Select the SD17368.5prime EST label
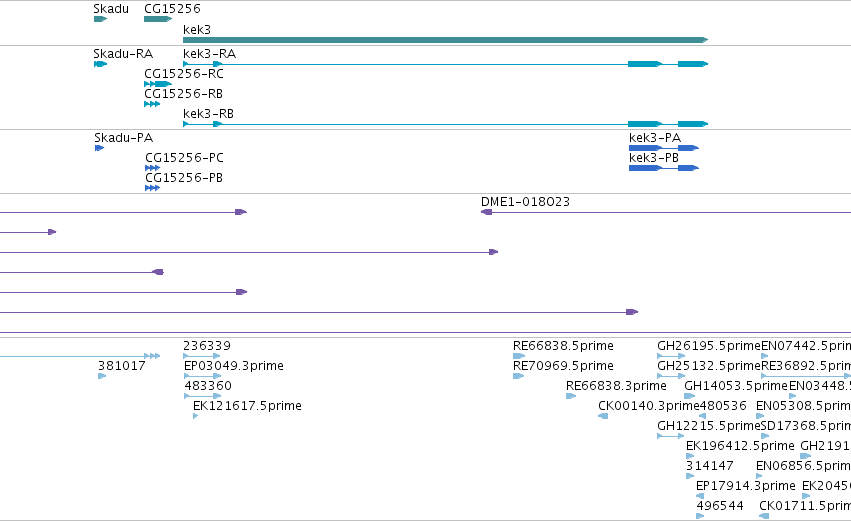Image resolution: width=851 pixels, height=521 pixels. coord(806,426)
